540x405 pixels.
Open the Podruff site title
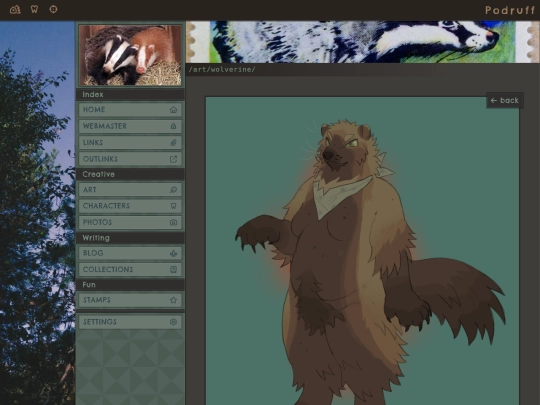510,10
